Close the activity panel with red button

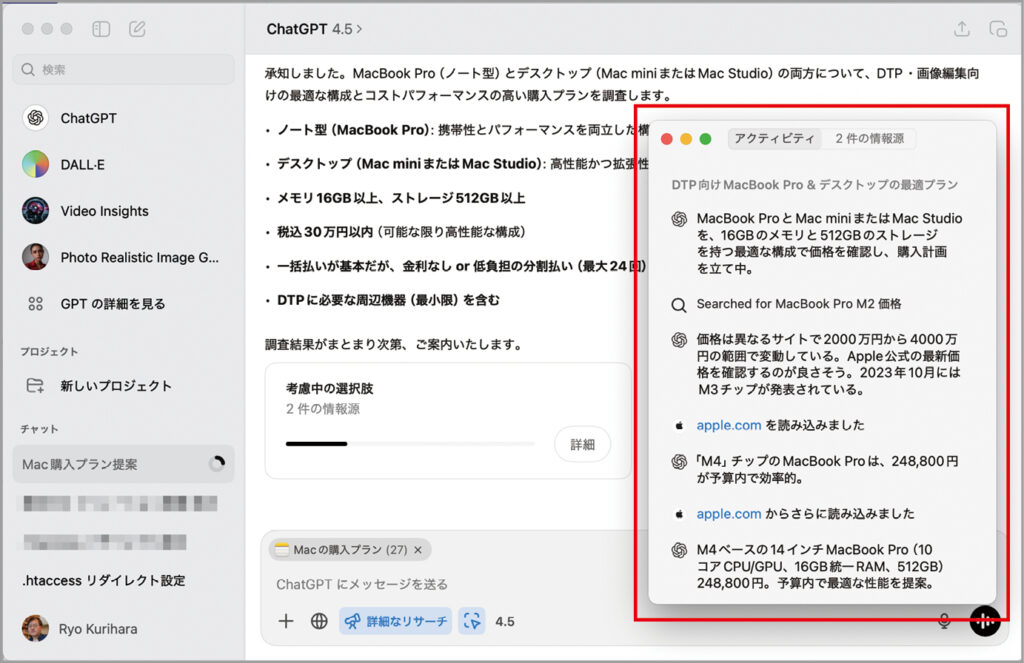pyautogui.click(x=667, y=138)
